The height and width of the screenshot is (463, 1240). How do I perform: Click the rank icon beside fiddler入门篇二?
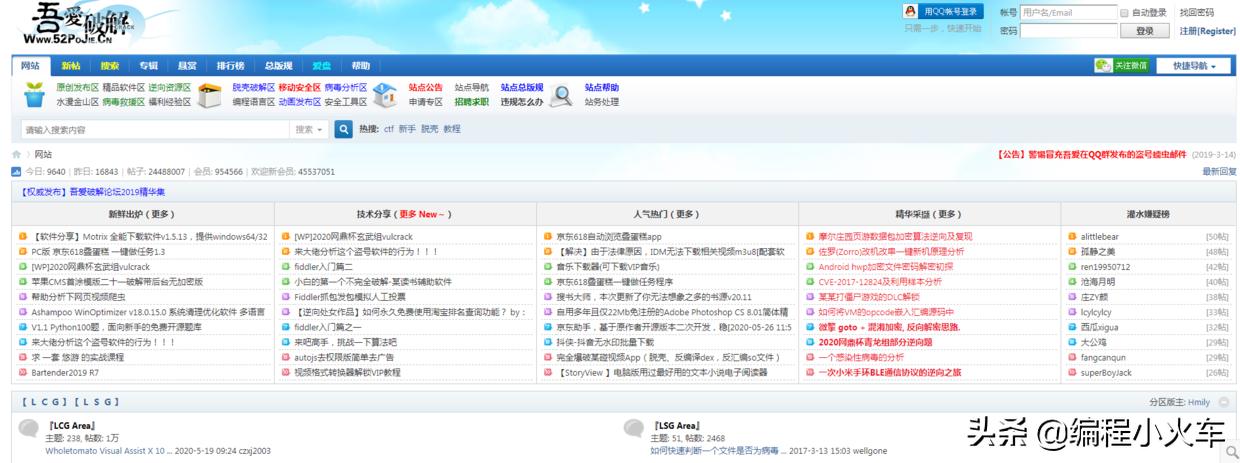click(286, 267)
